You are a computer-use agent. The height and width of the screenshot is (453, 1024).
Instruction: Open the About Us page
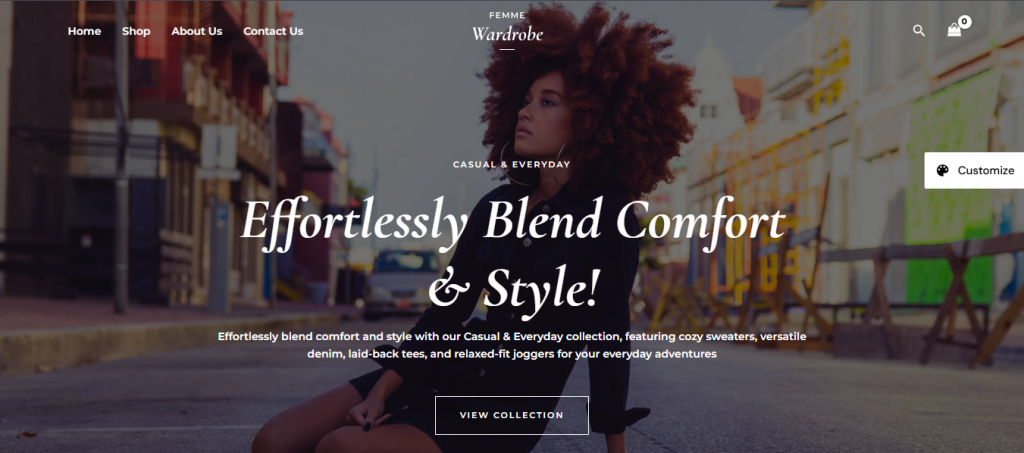click(x=197, y=31)
